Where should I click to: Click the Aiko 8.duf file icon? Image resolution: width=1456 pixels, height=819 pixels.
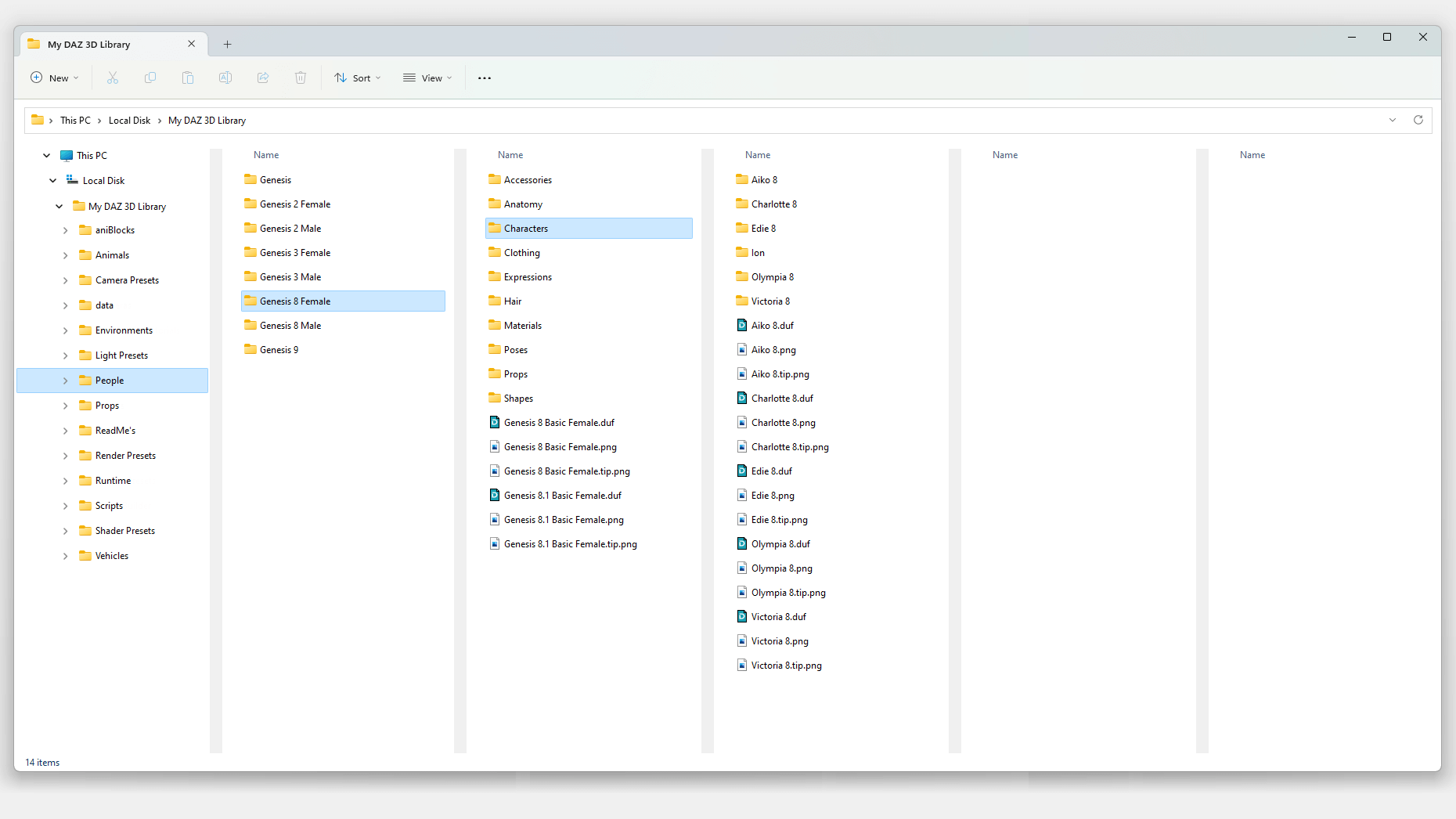click(x=742, y=325)
